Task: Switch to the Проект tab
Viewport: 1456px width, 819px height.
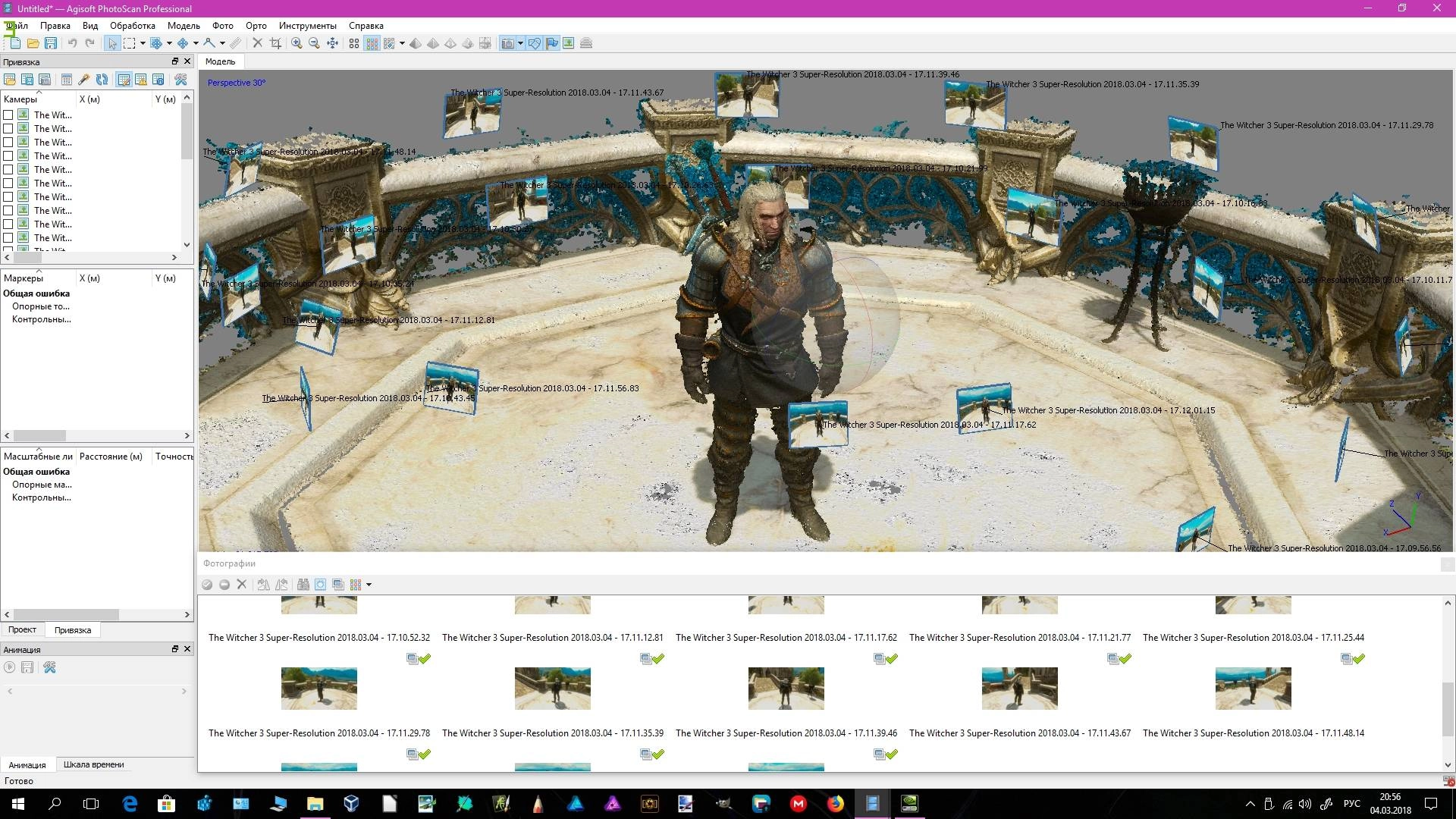Action: pos(22,629)
